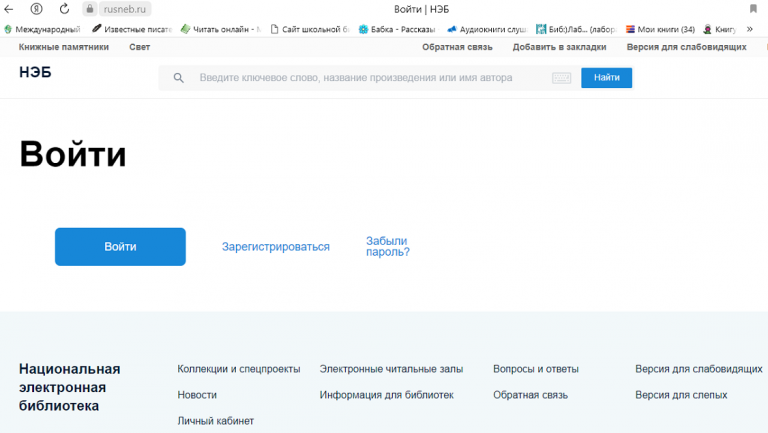Follow the 'Зарегистрироваться' link
This screenshot has width=768, height=433.
(275, 247)
